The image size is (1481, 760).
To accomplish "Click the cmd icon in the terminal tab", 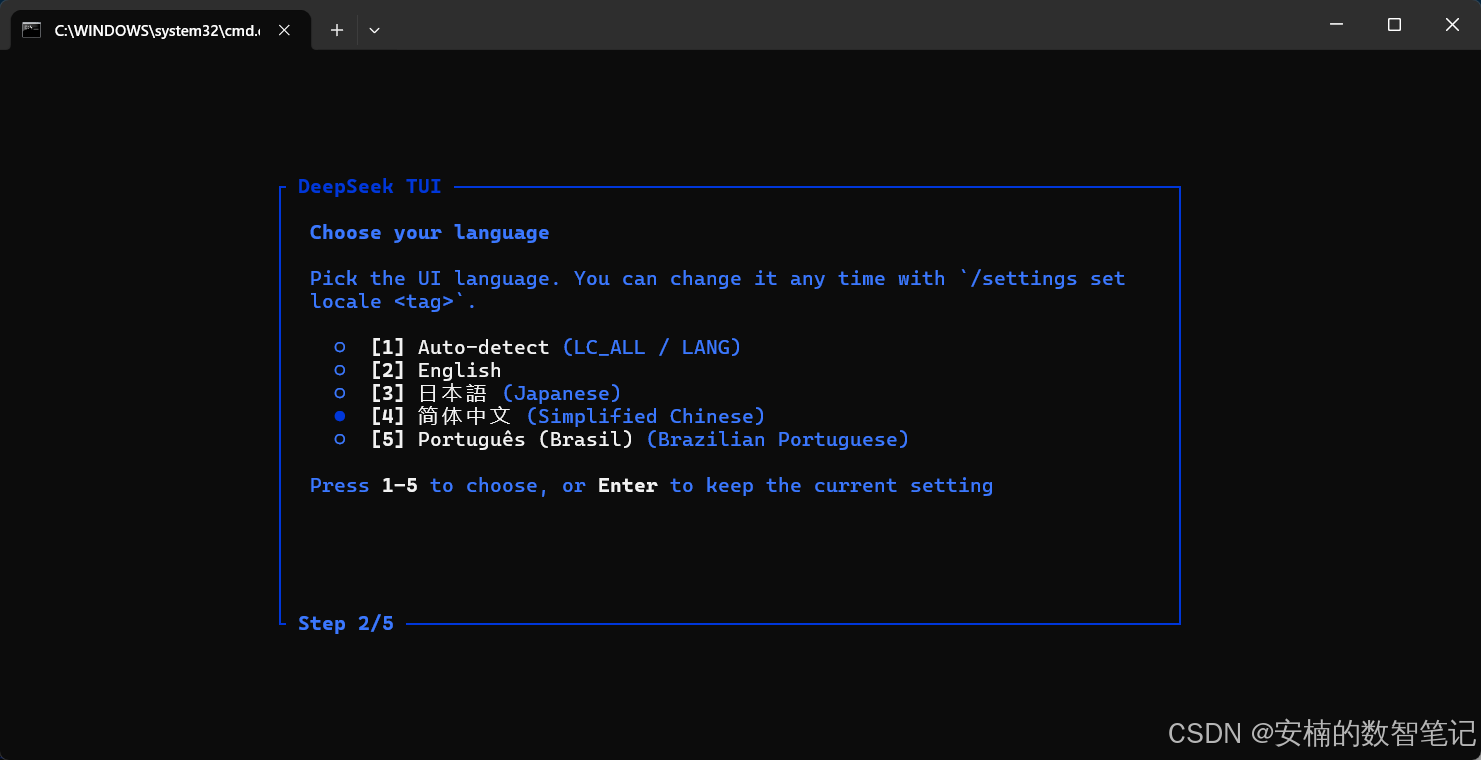I will pyautogui.click(x=32, y=30).
